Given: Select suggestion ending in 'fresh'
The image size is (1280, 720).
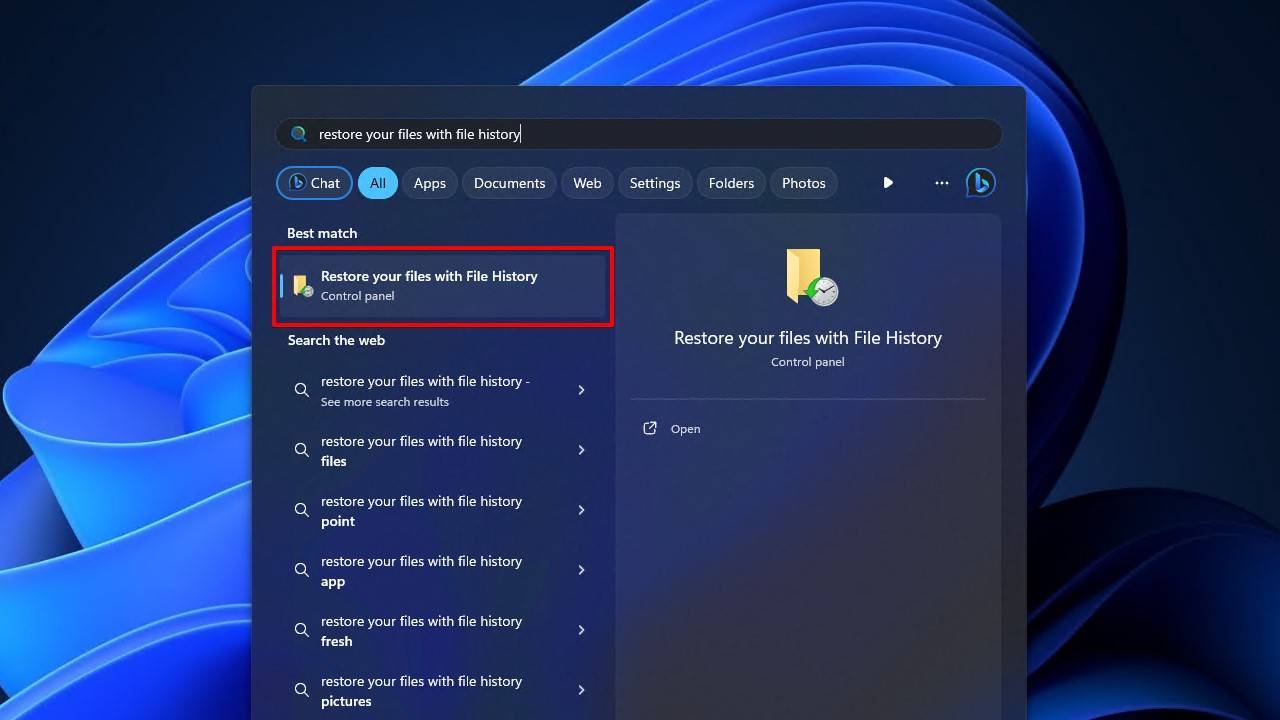Looking at the screenshot, I should click(443, 630).
